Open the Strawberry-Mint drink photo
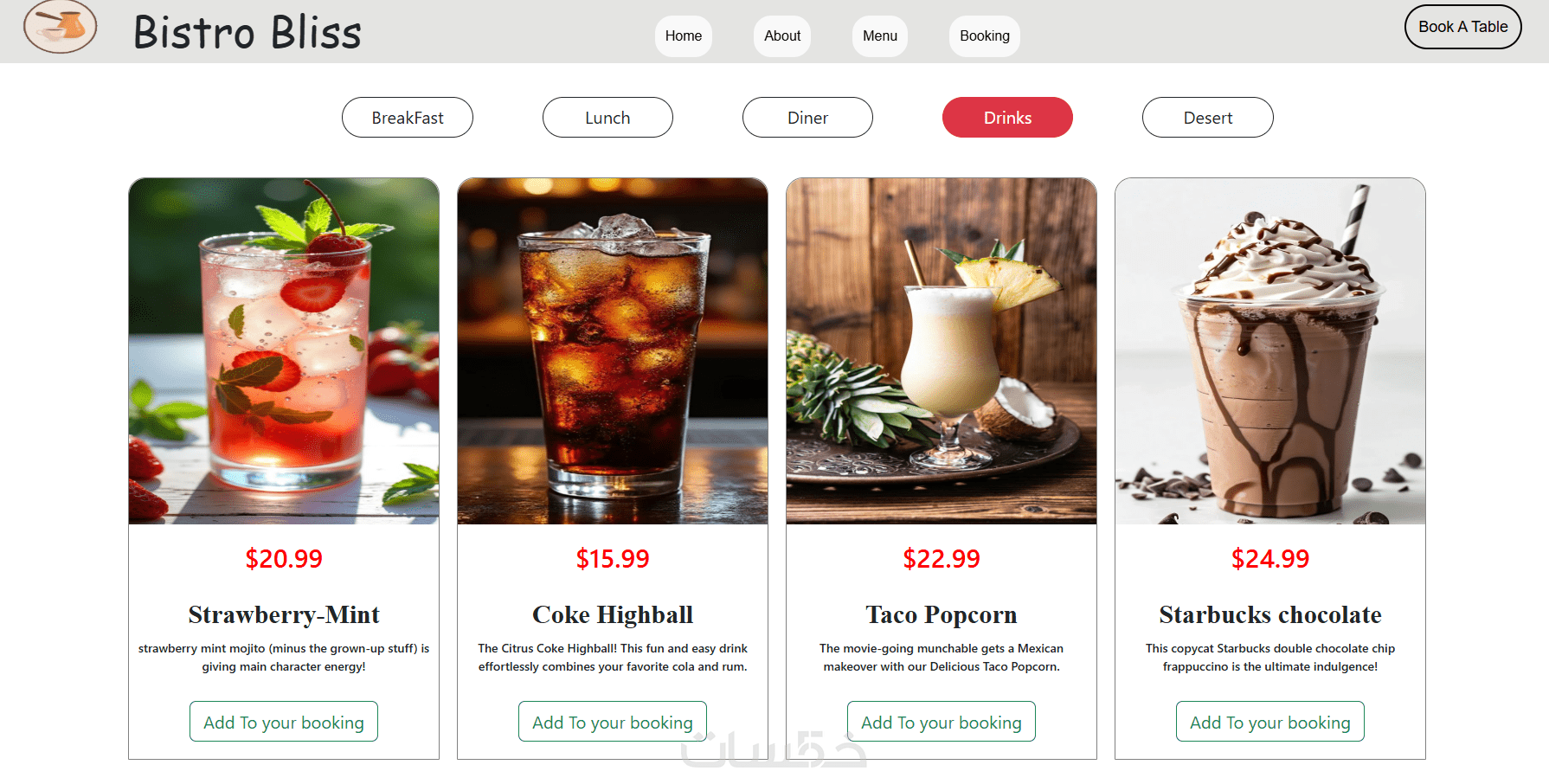Viewport: 1549px width, 784px height. [284, 351]
